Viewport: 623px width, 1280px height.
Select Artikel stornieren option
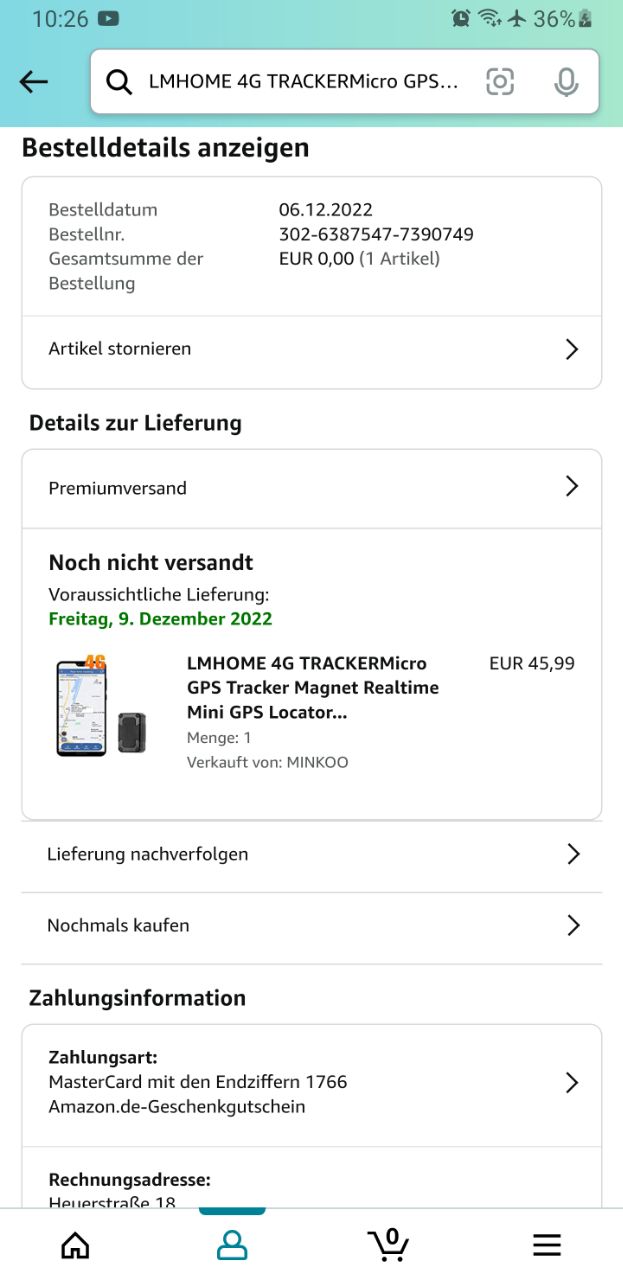click(312, 349)
